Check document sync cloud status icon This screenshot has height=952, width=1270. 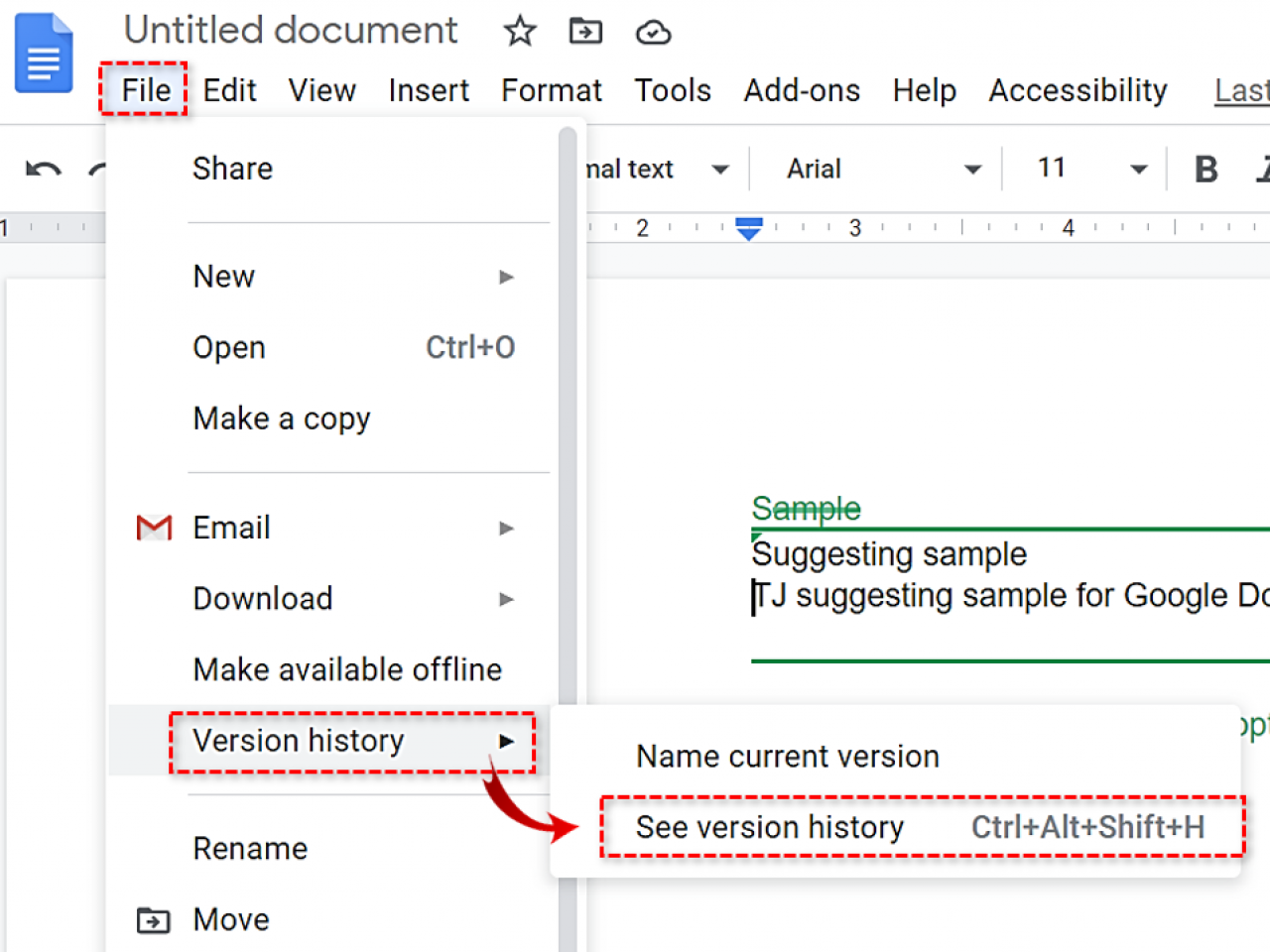point(652,31)
